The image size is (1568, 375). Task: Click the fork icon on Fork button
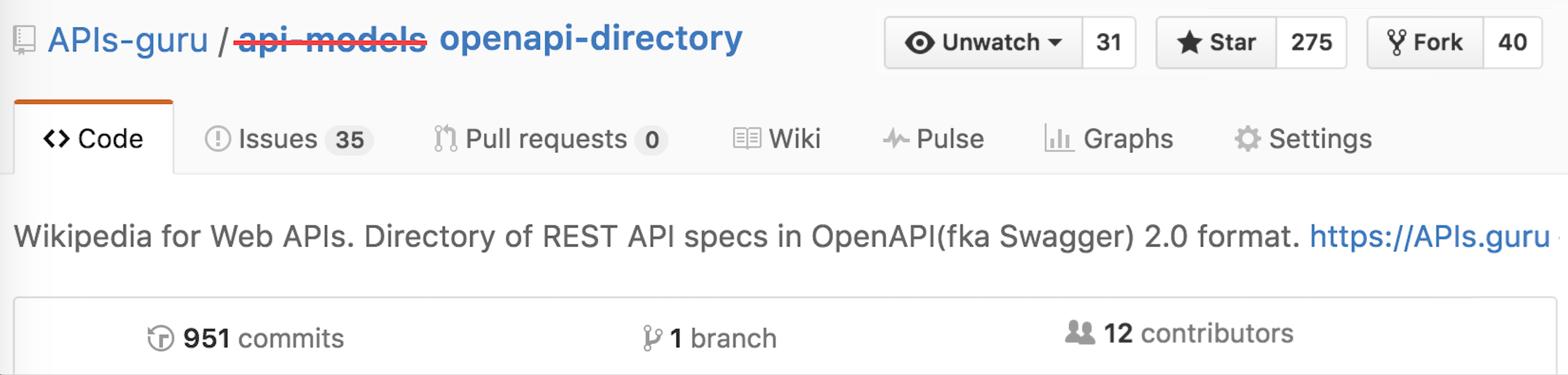click(1396, 43)
